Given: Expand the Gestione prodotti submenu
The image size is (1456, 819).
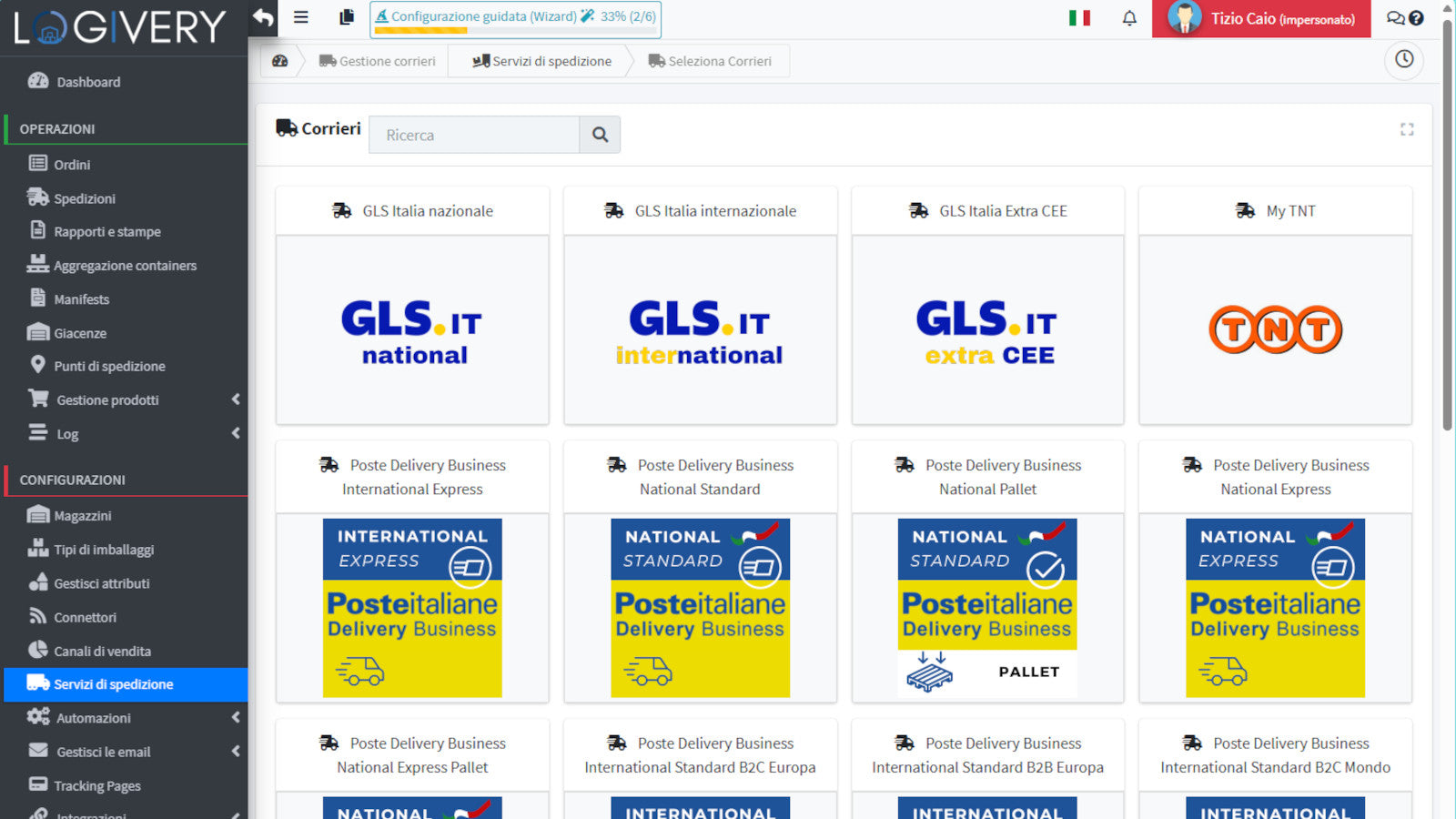Looking at the screenshot, I should (x=236, y=399).
